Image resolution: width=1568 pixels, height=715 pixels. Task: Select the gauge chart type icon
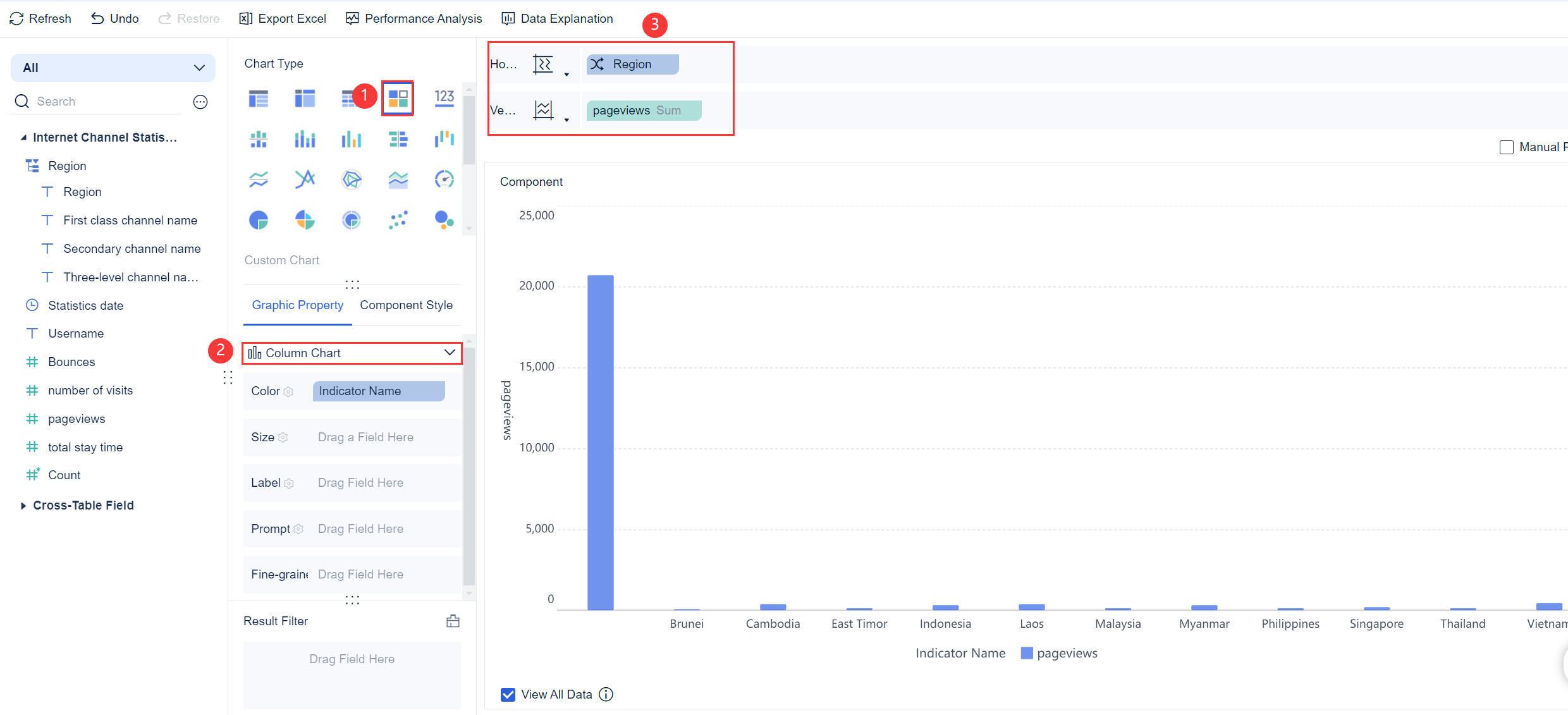pos(444,180)
